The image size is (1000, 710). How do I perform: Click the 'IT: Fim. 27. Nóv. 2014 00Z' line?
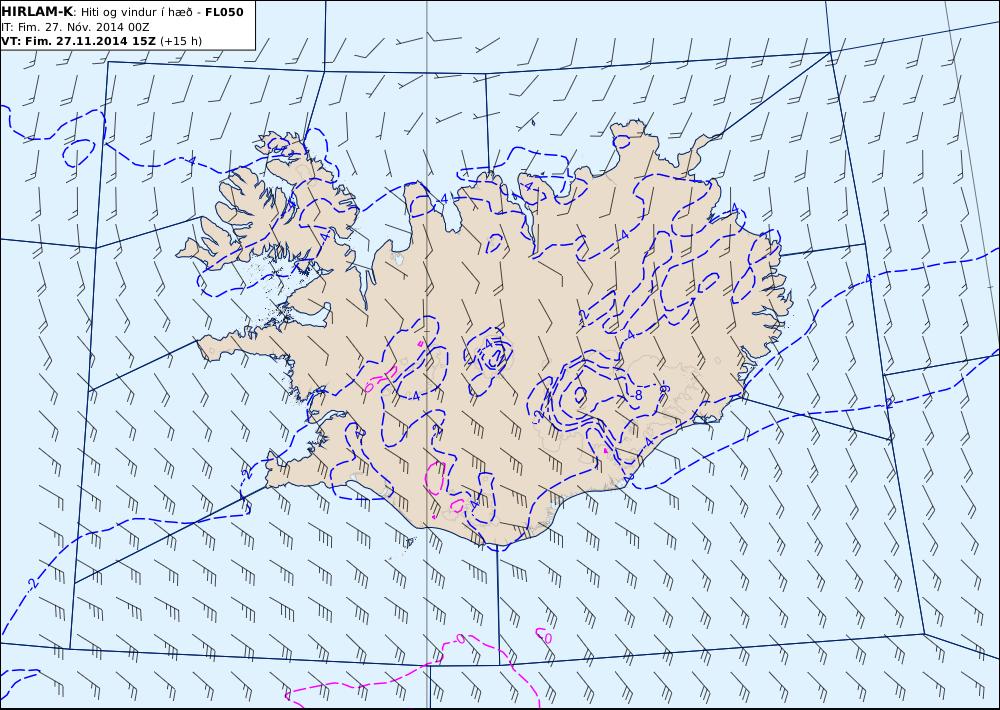[x=75, y=27]
